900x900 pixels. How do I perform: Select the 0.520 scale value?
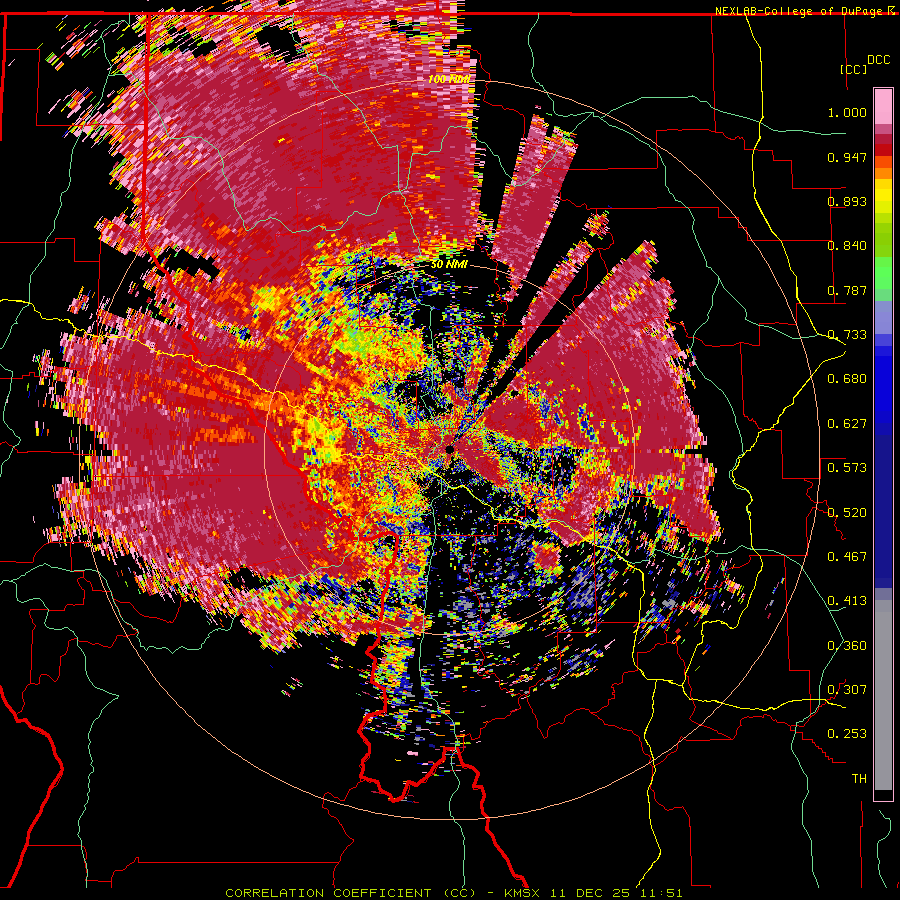pyautogui.click(x=847, y=513)
